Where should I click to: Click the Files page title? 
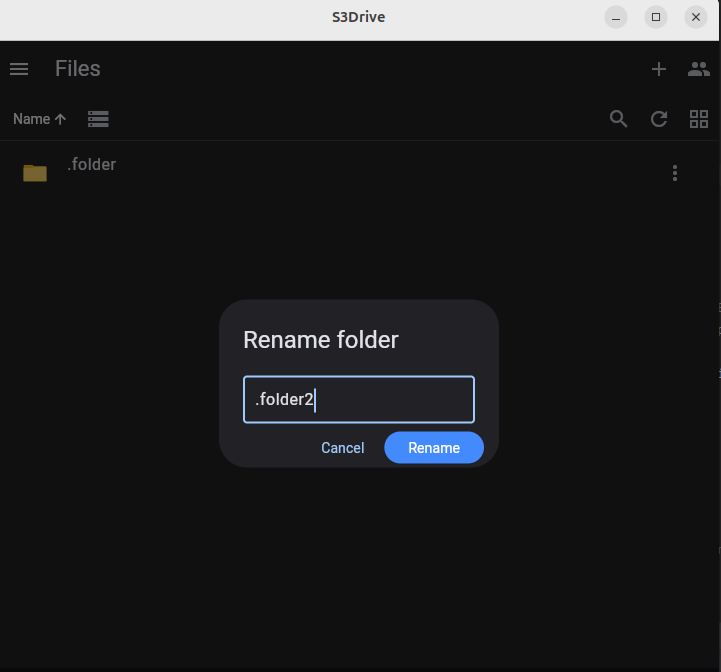pyautogui.click(x=78, y=69)
